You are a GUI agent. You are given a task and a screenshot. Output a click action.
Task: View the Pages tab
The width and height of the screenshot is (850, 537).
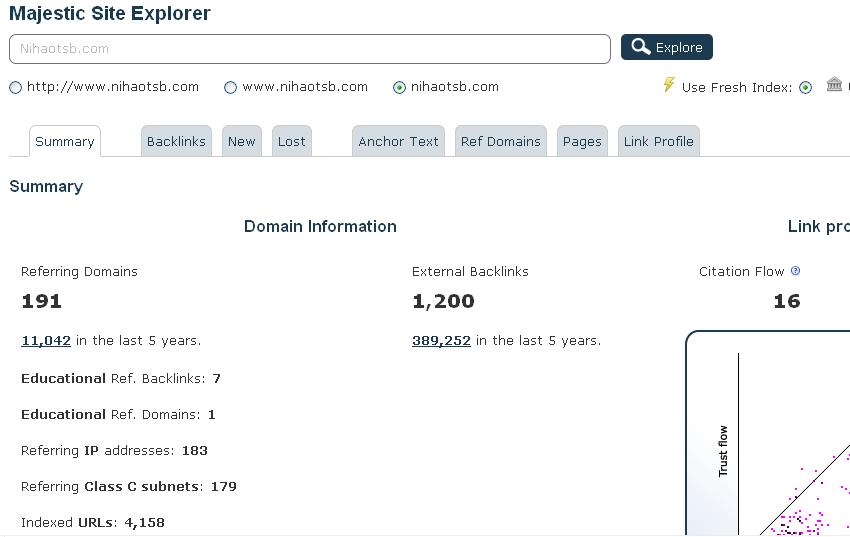[582, 141]
